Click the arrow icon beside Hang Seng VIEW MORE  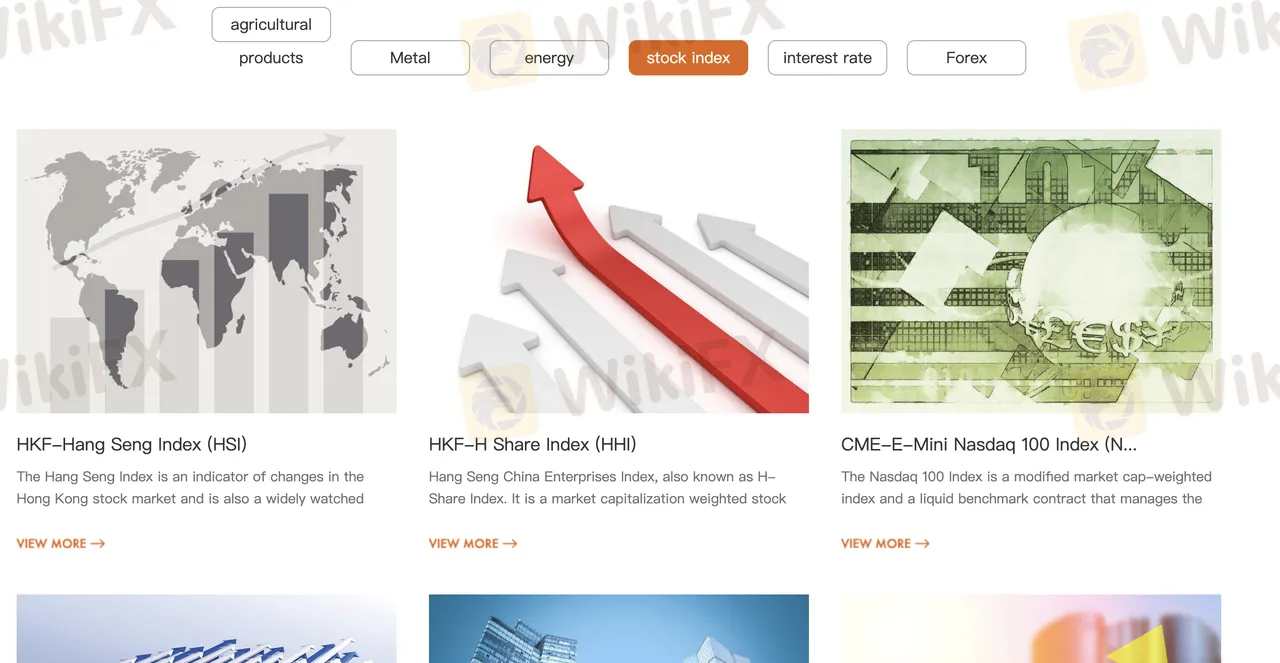[98, 543]
